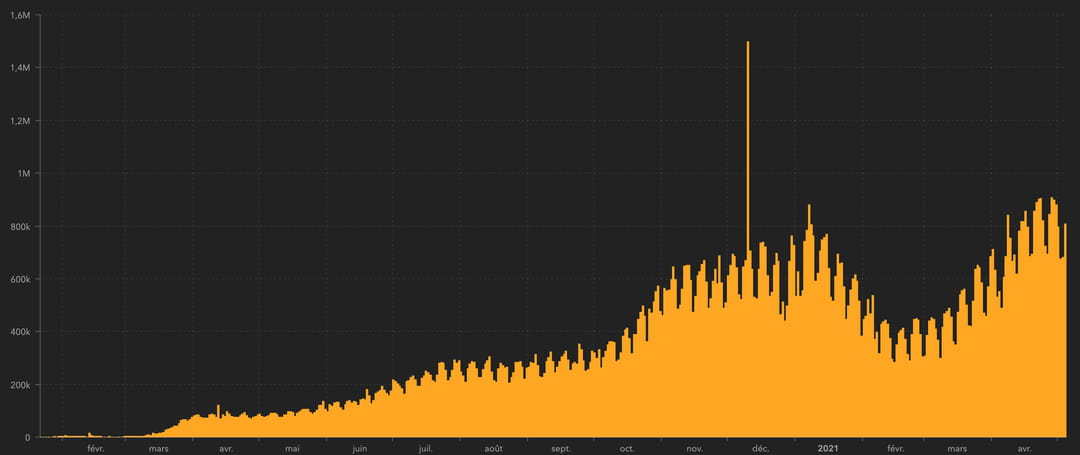Click the sept. month label
1080x455 pixels.
coord(561,449)
